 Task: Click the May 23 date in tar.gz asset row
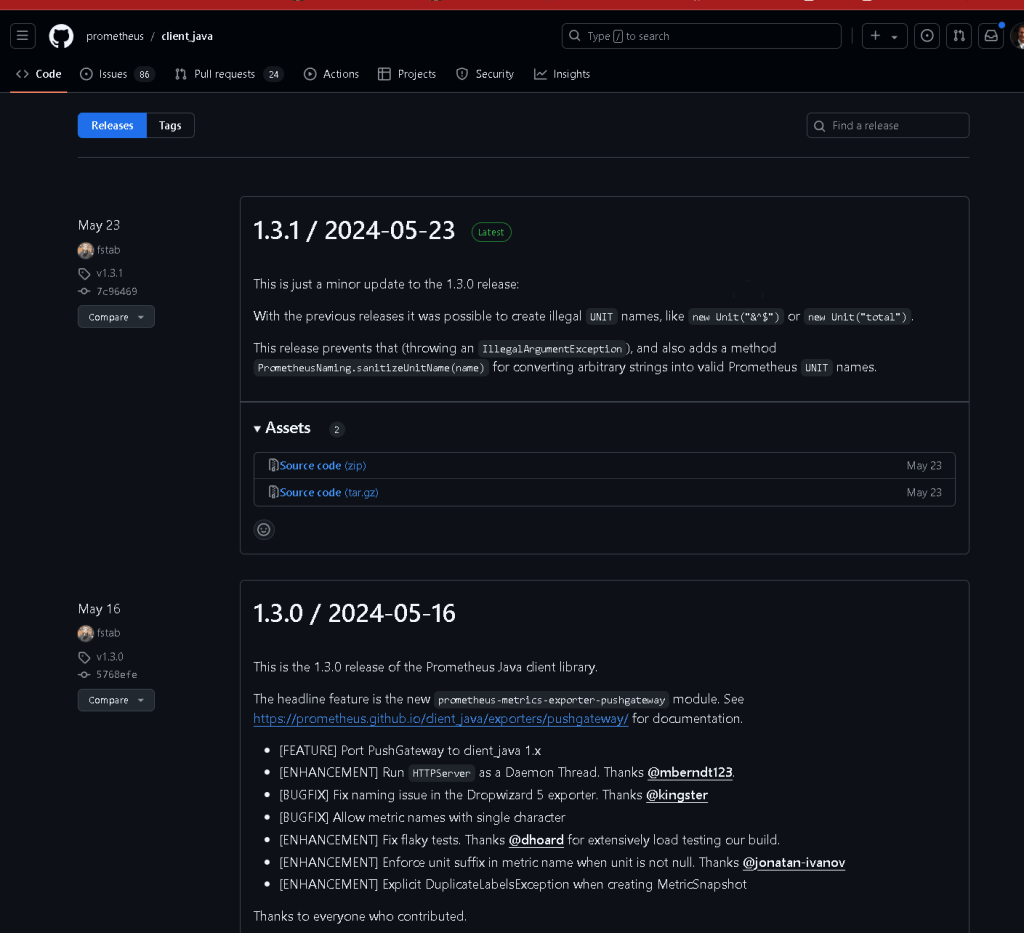(x=923, y=492)
